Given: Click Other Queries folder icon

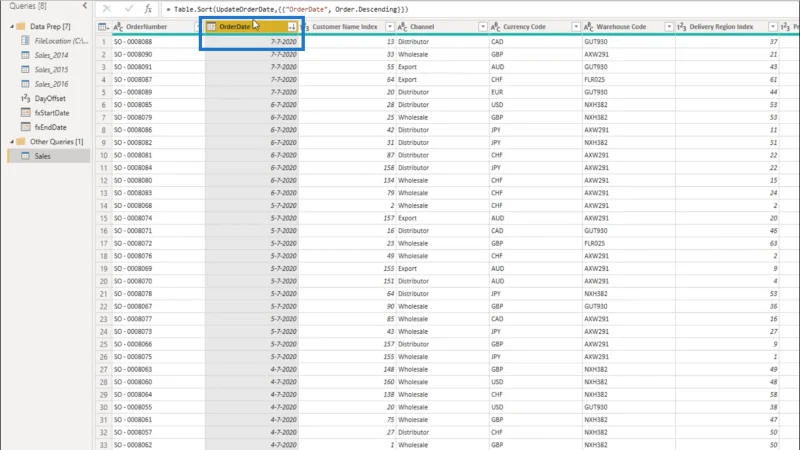Looking at the screenshot, I should (21, 141).
